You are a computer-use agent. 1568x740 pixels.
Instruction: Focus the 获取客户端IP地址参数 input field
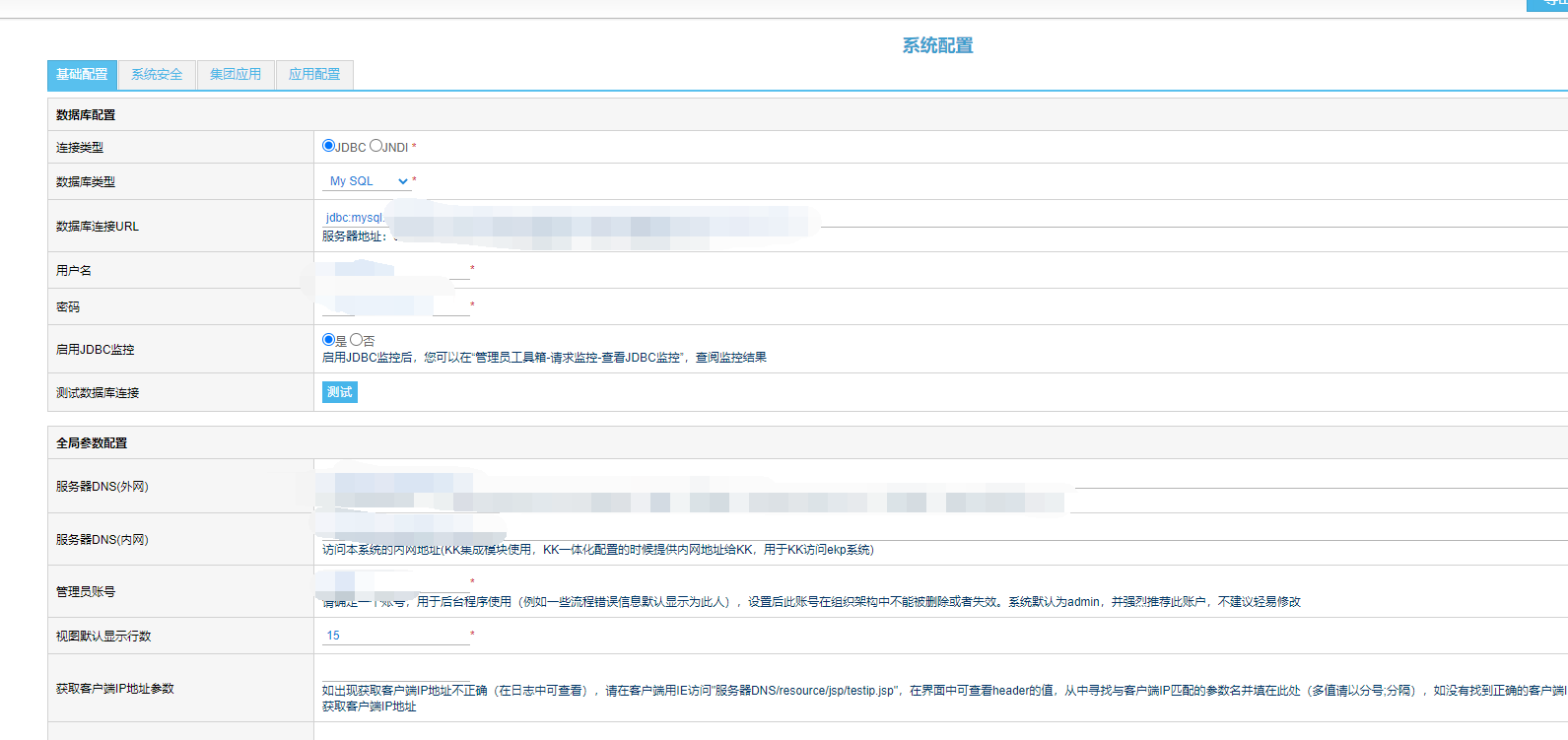pos(887,672)
